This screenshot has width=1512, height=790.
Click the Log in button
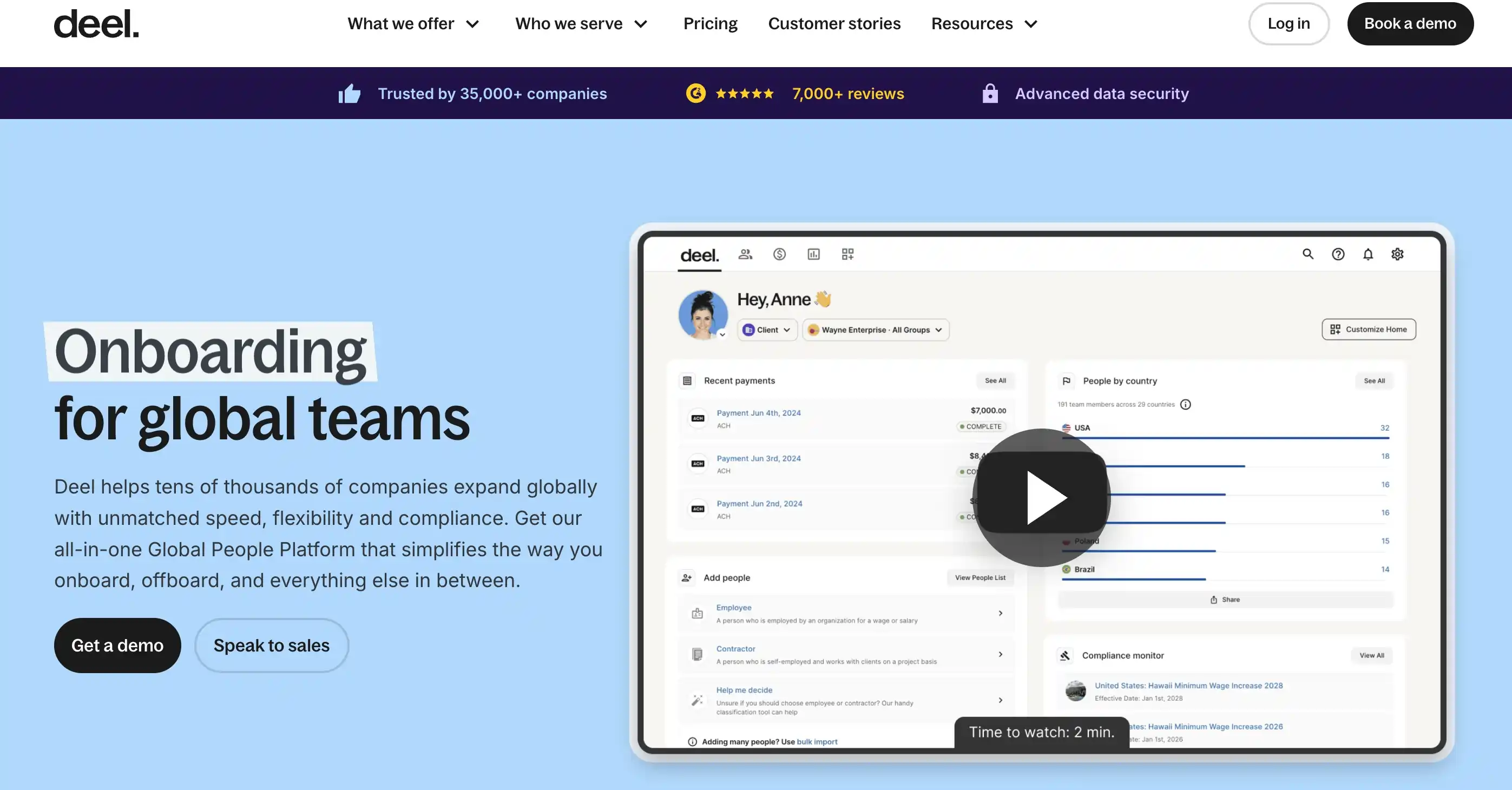[1289, 23]
